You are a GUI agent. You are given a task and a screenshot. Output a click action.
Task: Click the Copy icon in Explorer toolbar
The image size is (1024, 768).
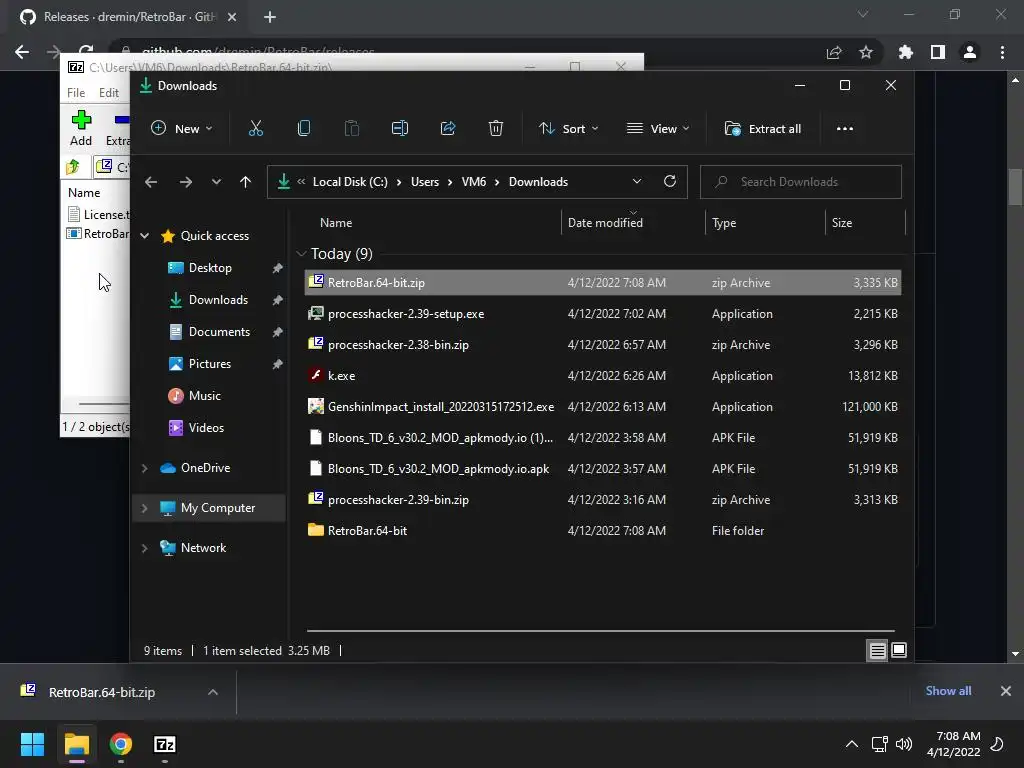(x=304, y=129)
